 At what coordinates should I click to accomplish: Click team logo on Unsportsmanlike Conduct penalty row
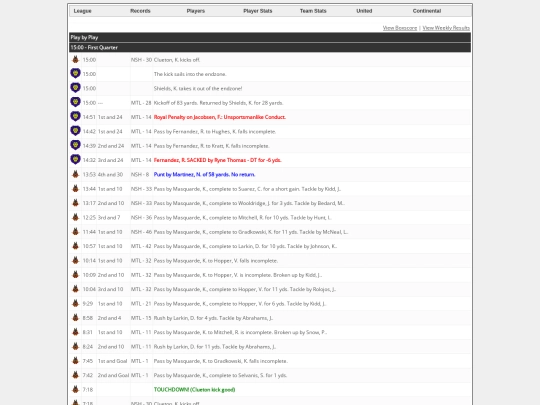pyautogui.click(x=75, y=117)
